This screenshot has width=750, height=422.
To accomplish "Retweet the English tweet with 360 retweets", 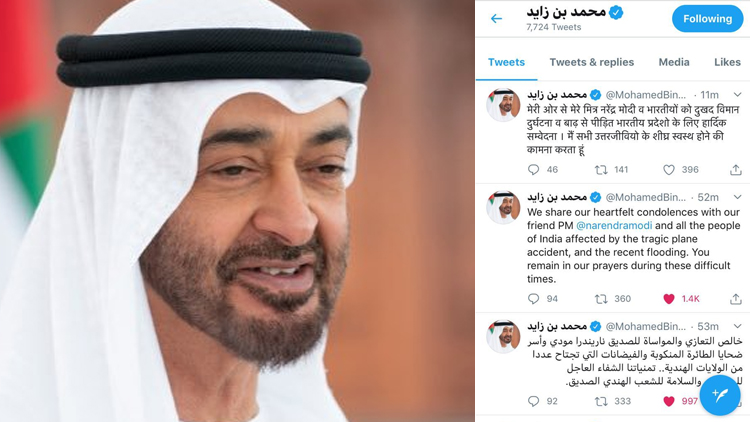I will pos(601,299).
